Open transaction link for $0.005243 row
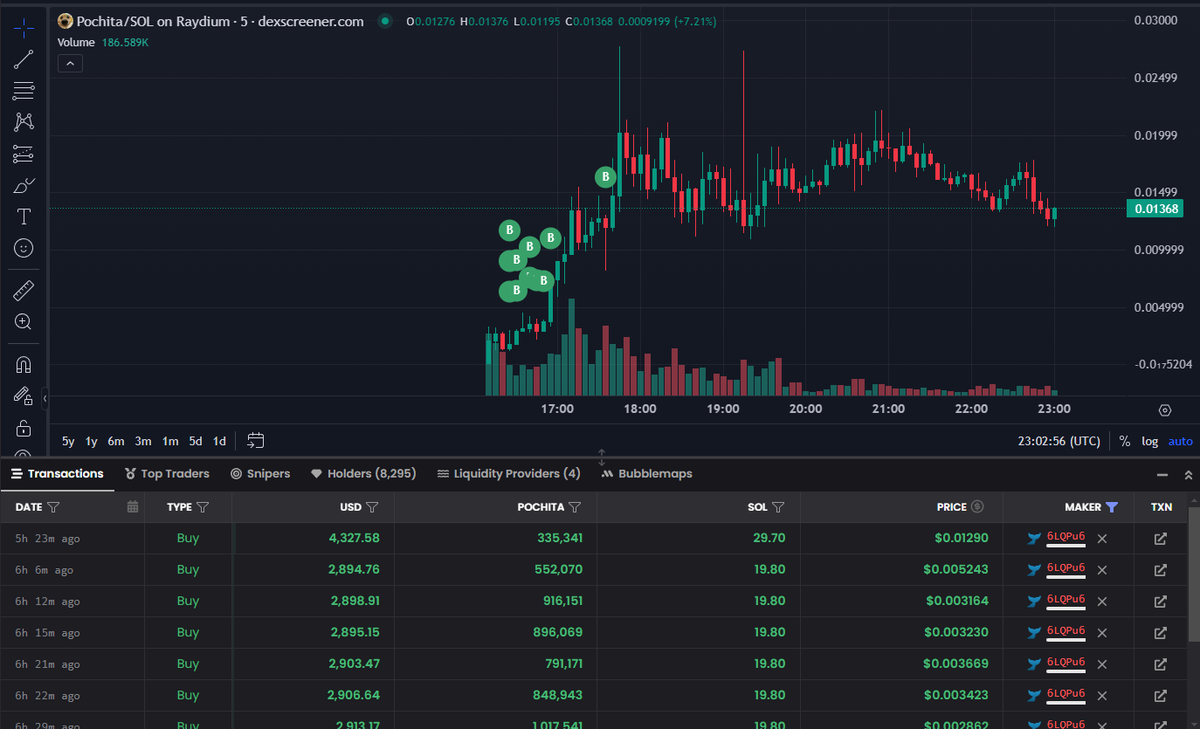Screen dimensions: 1200x729 [1161, 570]
